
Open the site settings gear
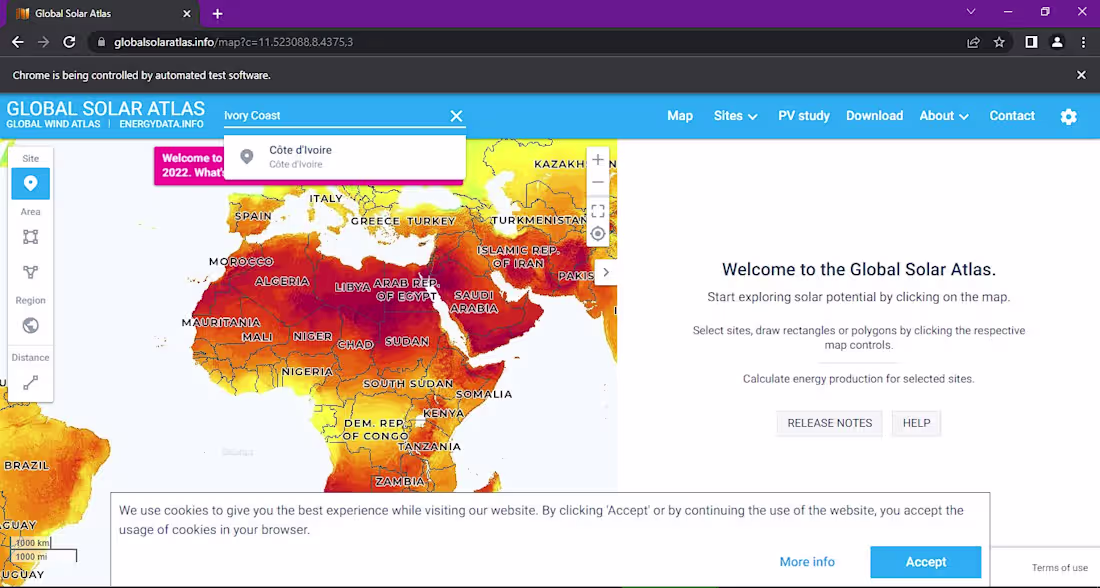tap(1068, 116)
